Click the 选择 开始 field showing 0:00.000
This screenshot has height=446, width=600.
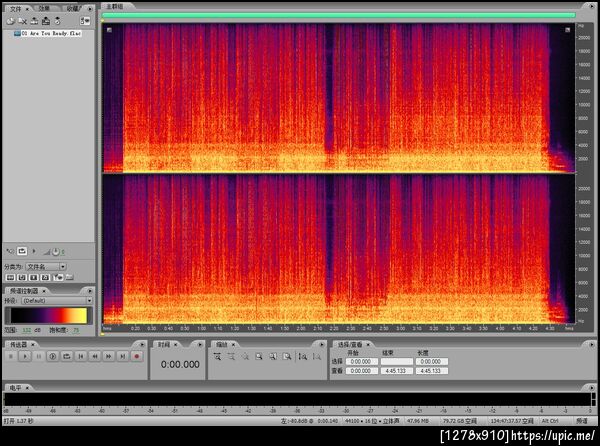pos(361,361)
